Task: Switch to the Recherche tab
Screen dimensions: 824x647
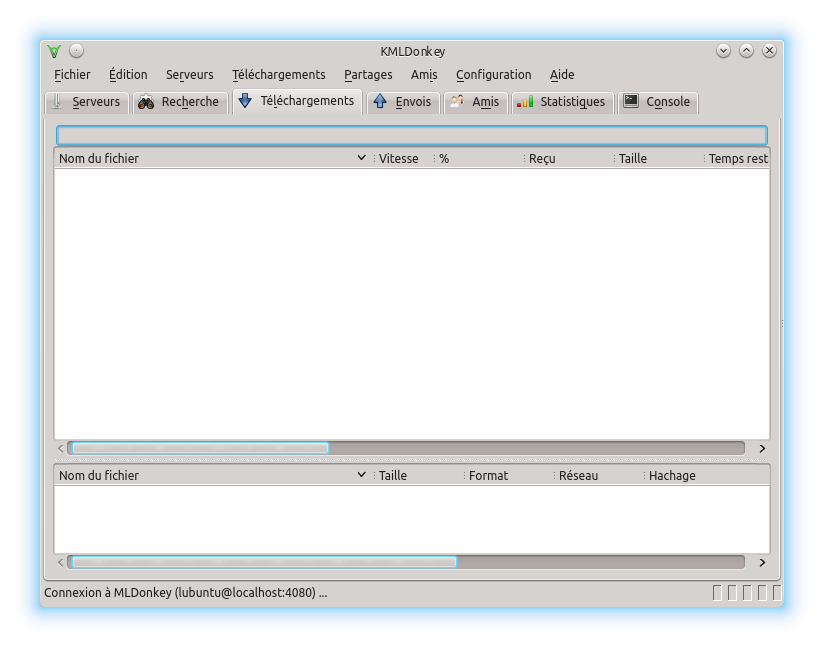Action: [180, 102]
